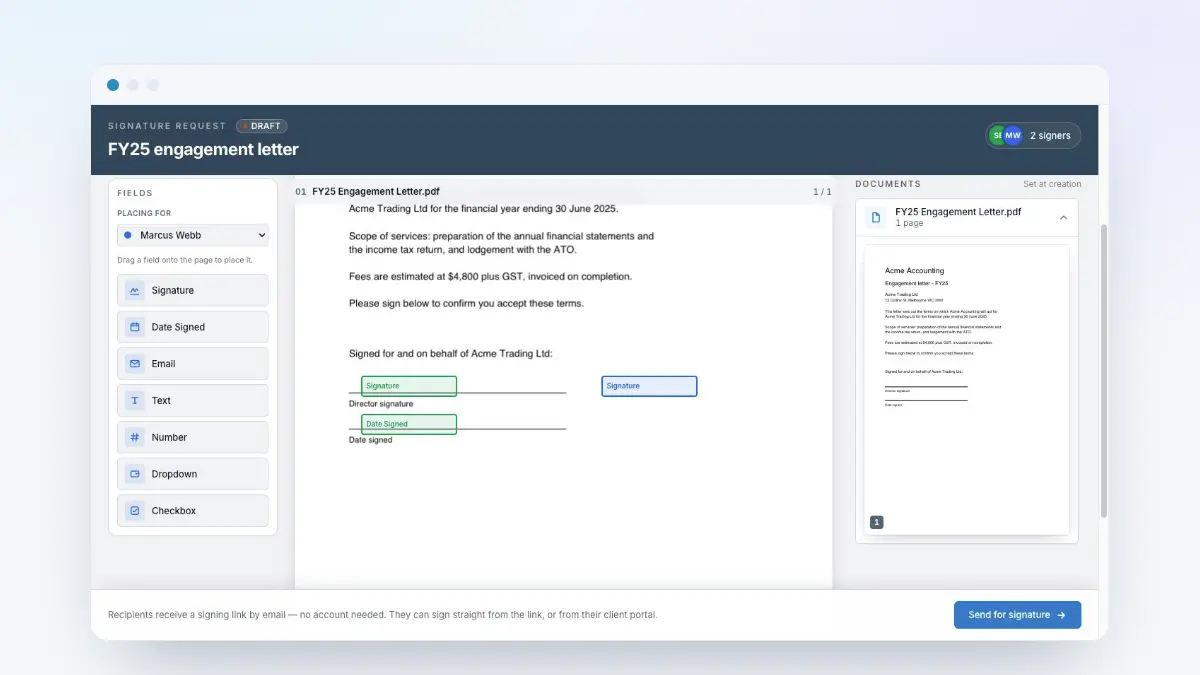The image size is (1200, 675).
Task: Click the Dropdown field icon
Action: (134, 474)
